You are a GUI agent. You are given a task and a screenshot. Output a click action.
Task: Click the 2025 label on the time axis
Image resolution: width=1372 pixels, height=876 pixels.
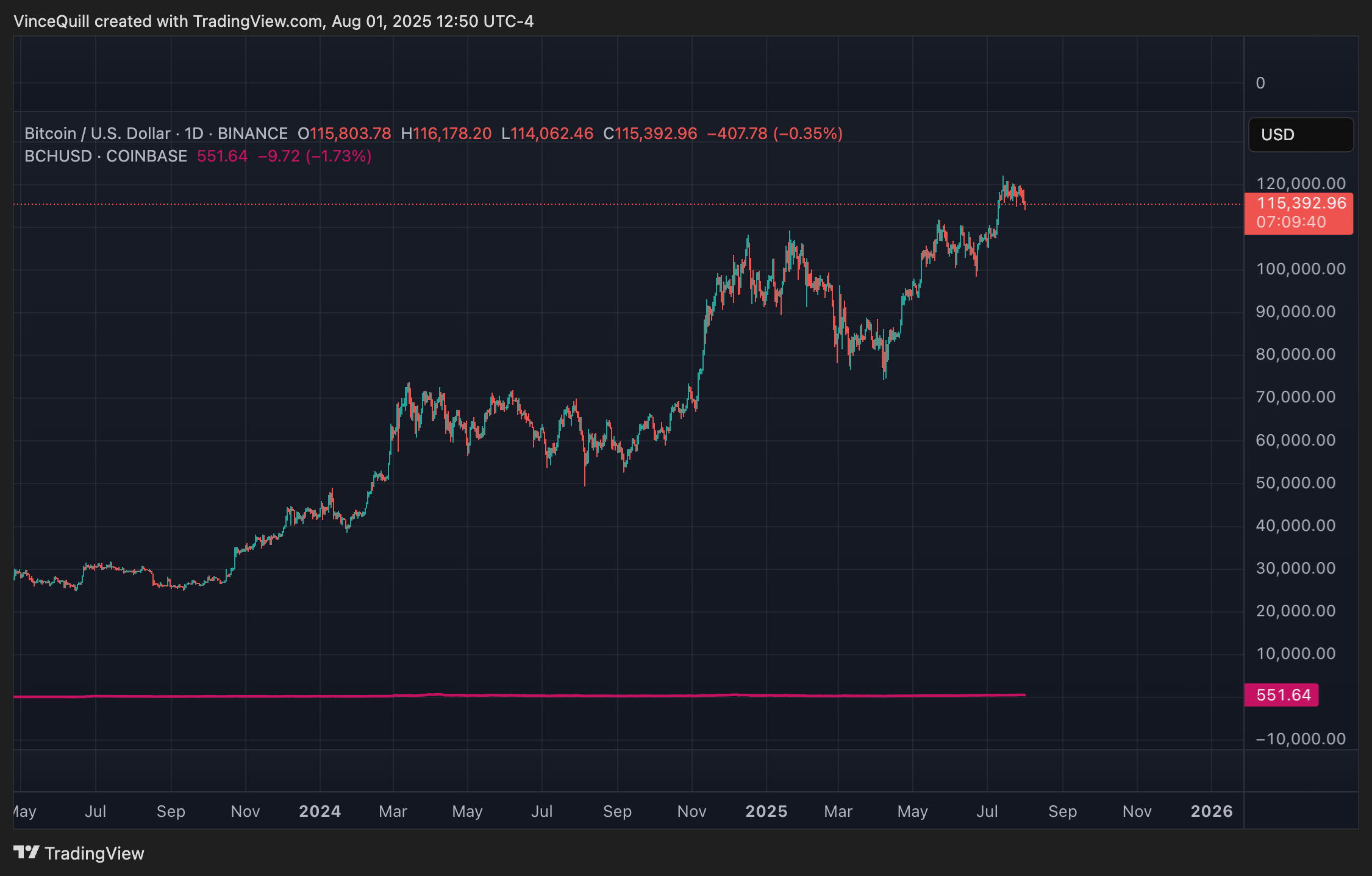click(766, 811)
